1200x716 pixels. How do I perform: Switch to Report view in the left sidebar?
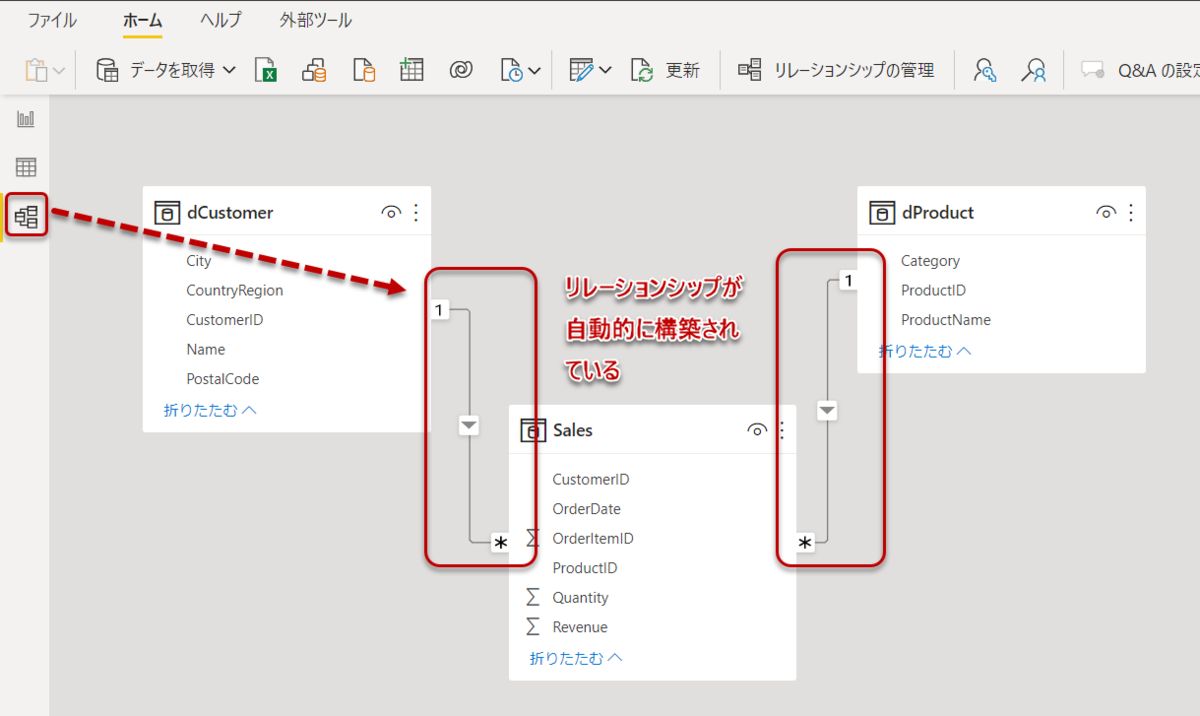tap(25, 118)
